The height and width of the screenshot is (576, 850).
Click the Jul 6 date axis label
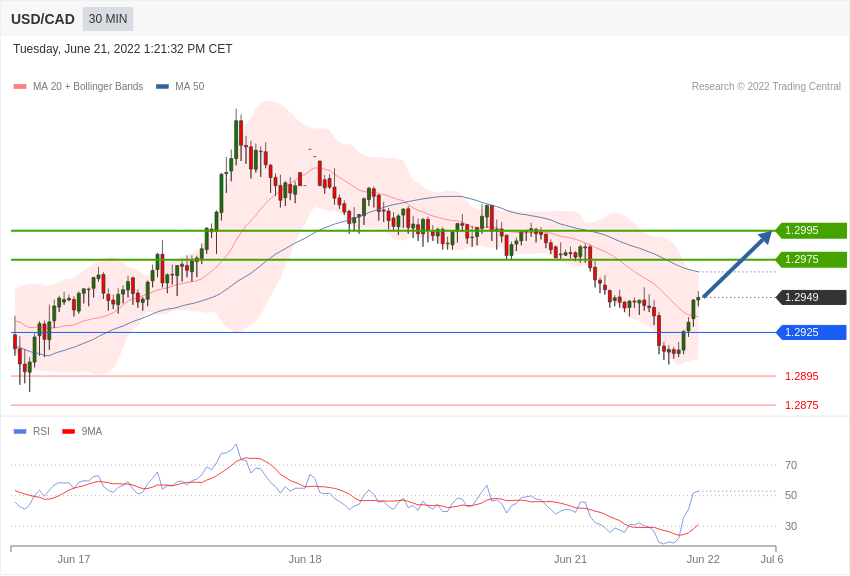pos(772,559)
